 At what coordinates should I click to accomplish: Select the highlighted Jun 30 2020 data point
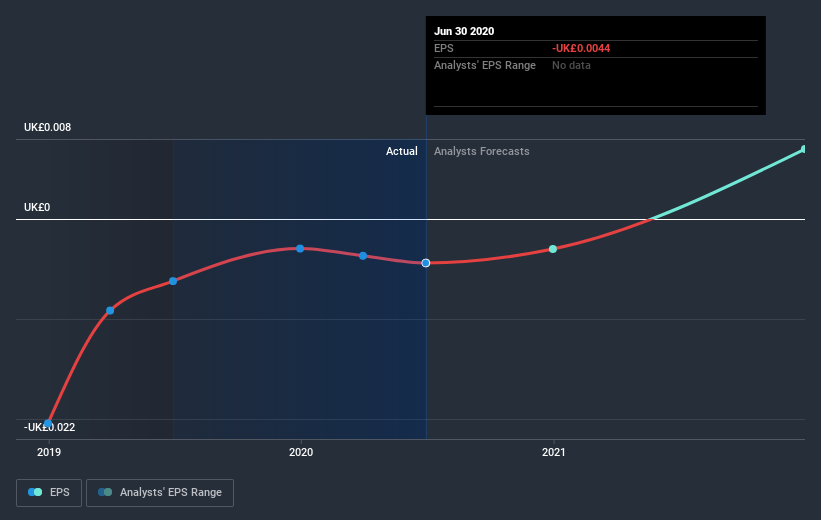(x=426, y=263)
